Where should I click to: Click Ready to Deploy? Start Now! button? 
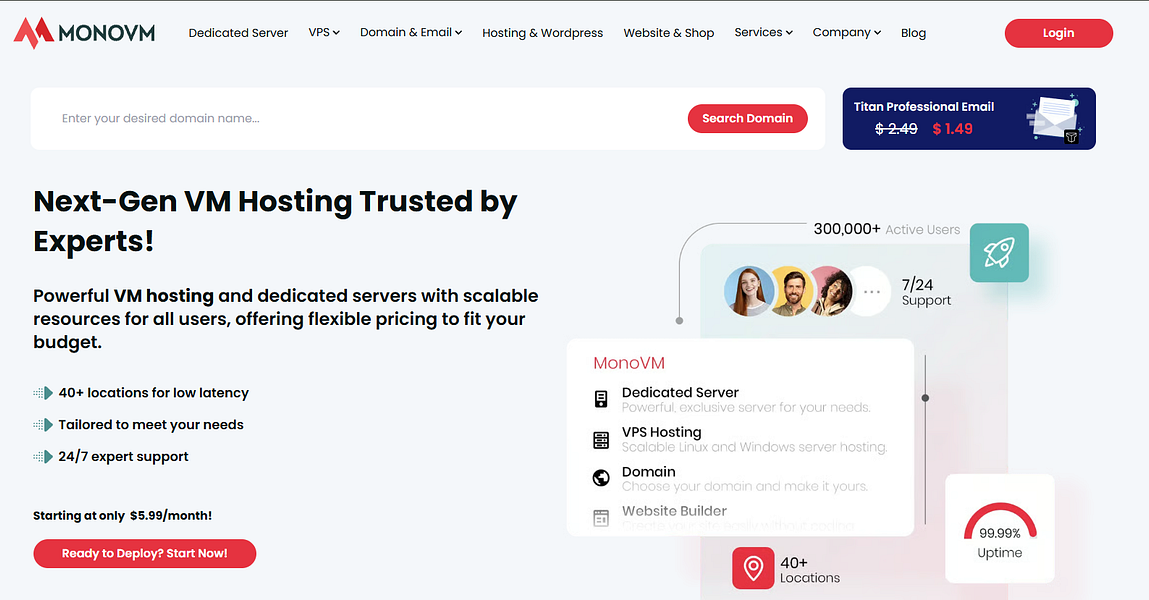[x=144, y=553]
